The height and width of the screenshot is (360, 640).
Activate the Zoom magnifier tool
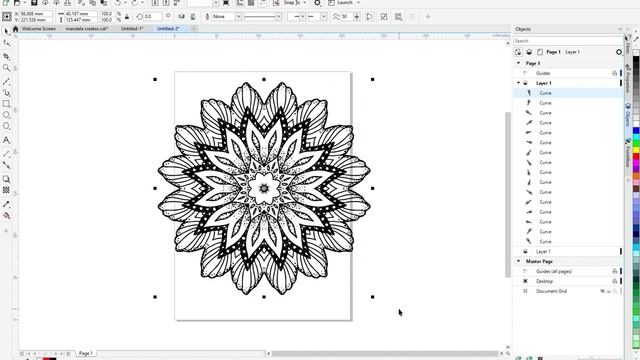point(6,68)
